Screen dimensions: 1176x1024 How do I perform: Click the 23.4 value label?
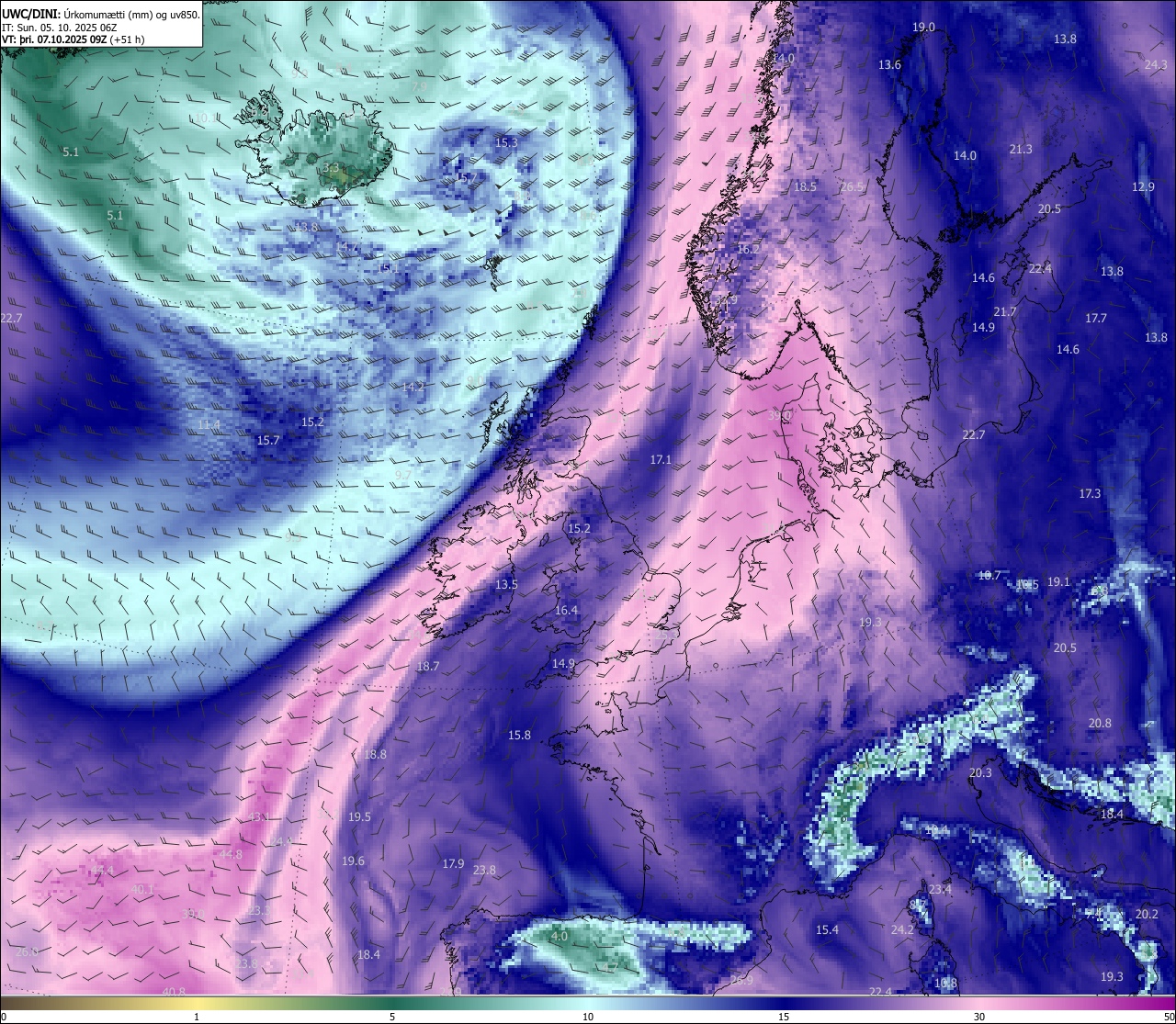[940, 889]
